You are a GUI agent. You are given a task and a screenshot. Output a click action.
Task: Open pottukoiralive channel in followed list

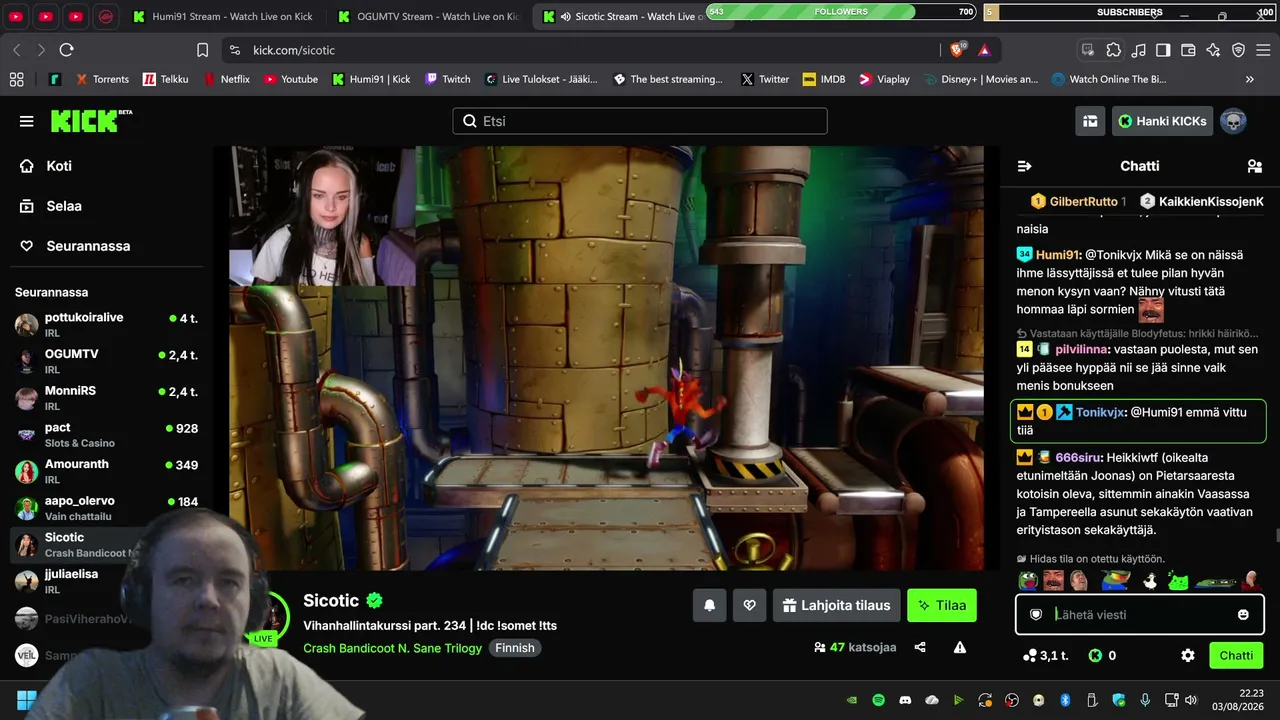click(x=108, y=325)
